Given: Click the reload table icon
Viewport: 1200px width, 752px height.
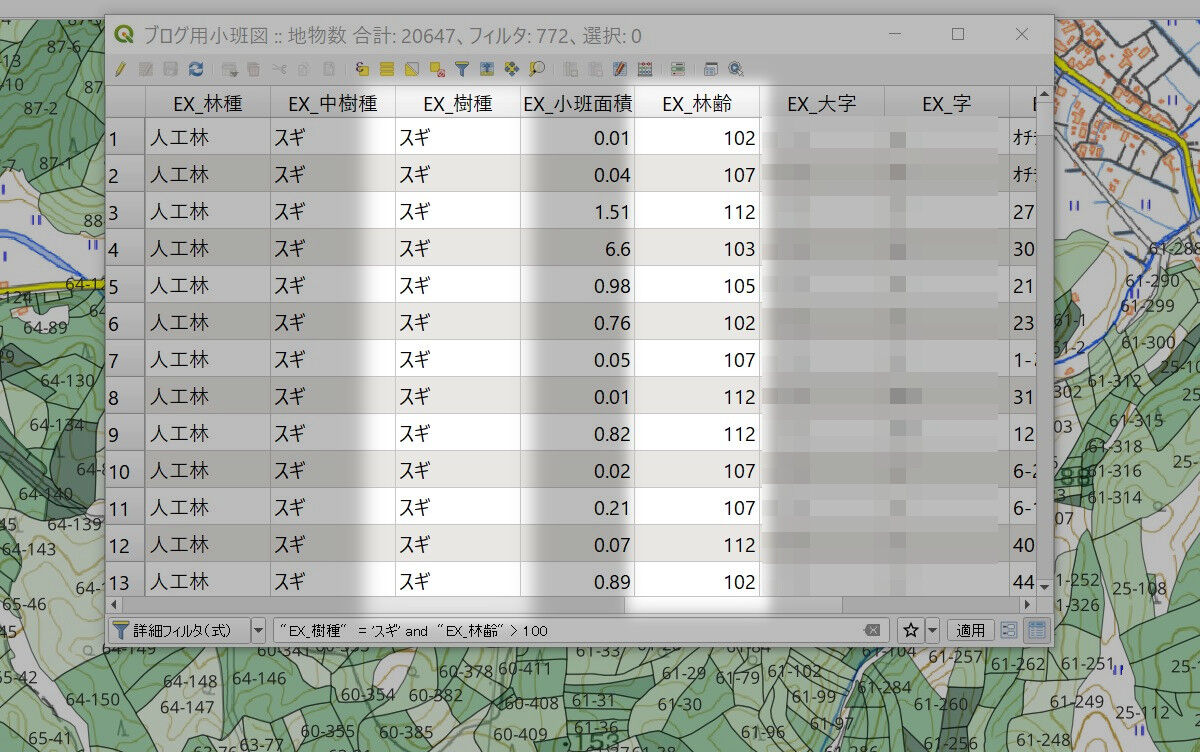Looking at the screenshot, I should 196,69.
